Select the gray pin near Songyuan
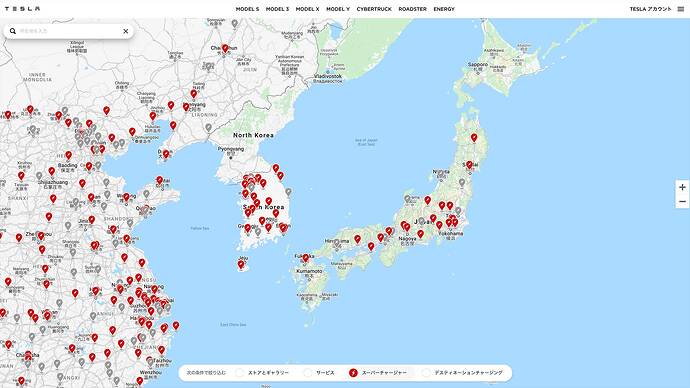The height and width of the screenshot is (388, 690). click(235, 23)
